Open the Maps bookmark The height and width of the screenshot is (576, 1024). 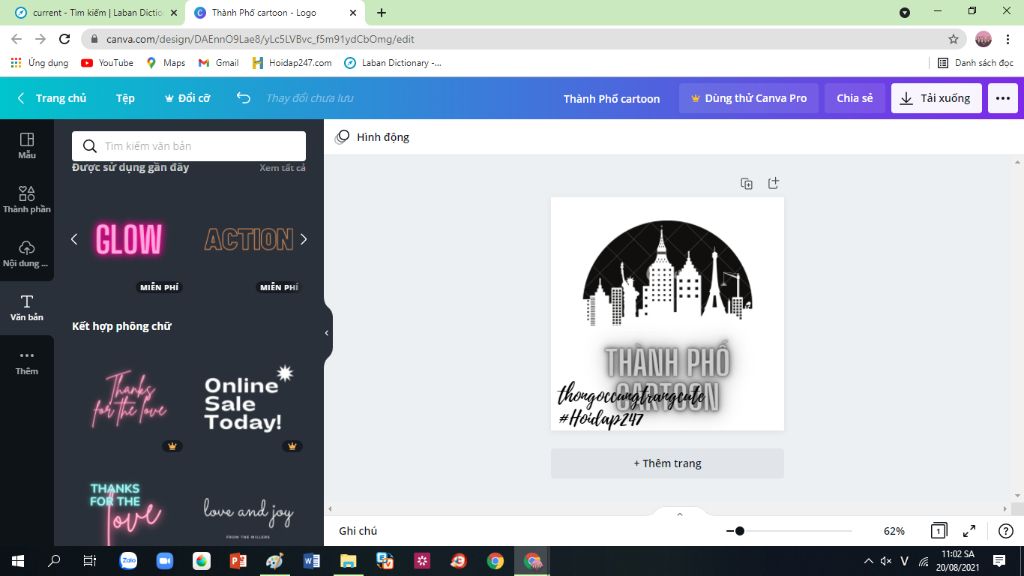[x=166, y=63]
